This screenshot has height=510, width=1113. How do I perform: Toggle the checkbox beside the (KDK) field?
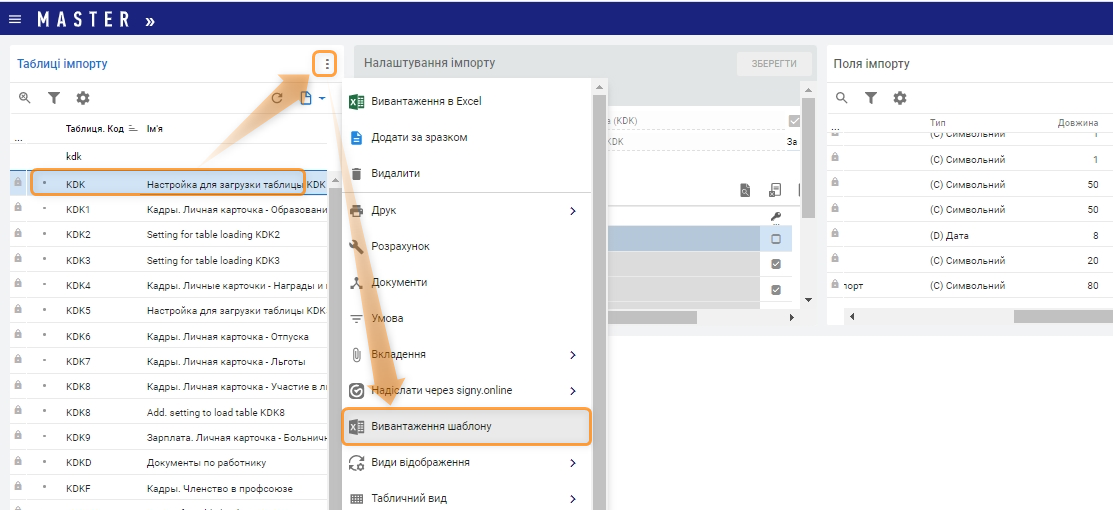(x=794, y=121)
